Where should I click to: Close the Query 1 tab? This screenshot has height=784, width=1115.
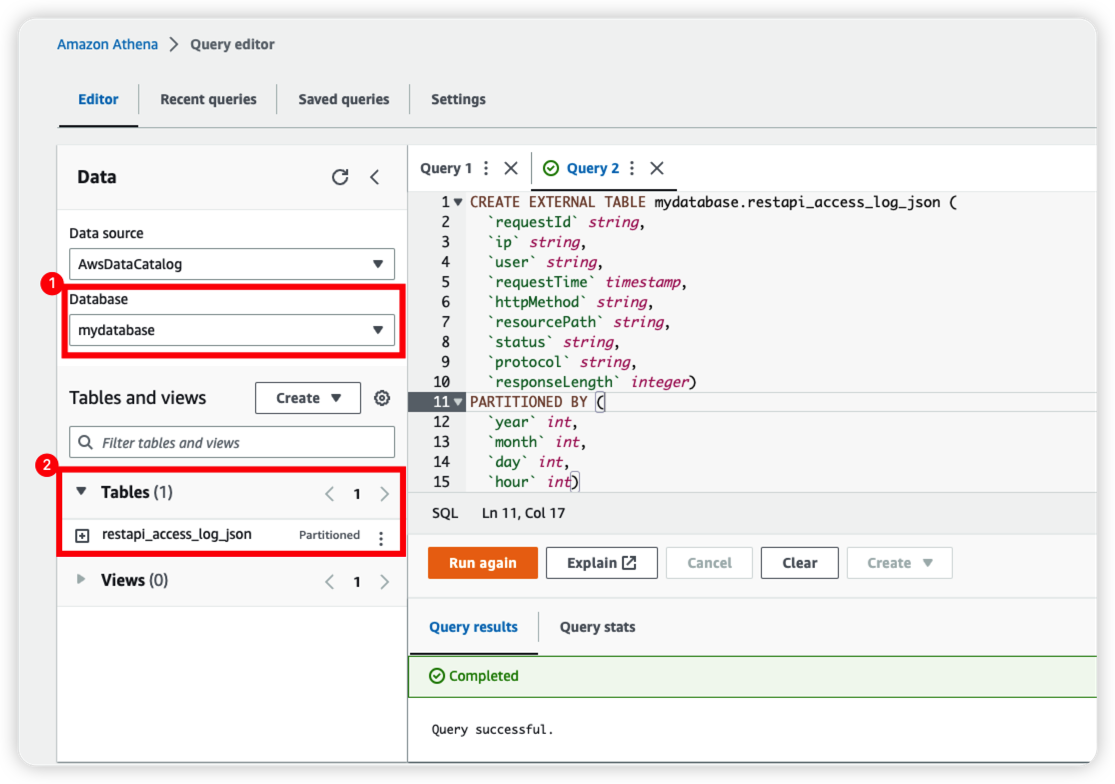511,168
